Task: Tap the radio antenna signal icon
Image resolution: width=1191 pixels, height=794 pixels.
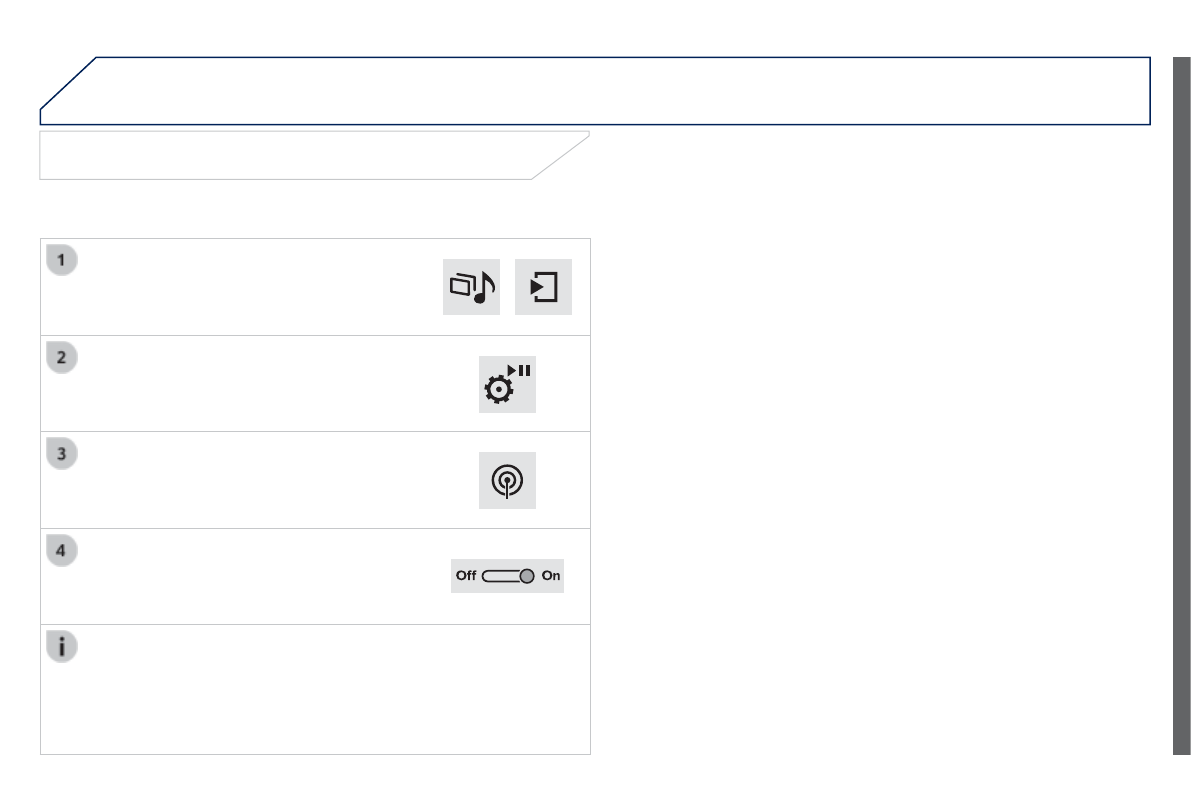Action: click(x=507, y=481)
